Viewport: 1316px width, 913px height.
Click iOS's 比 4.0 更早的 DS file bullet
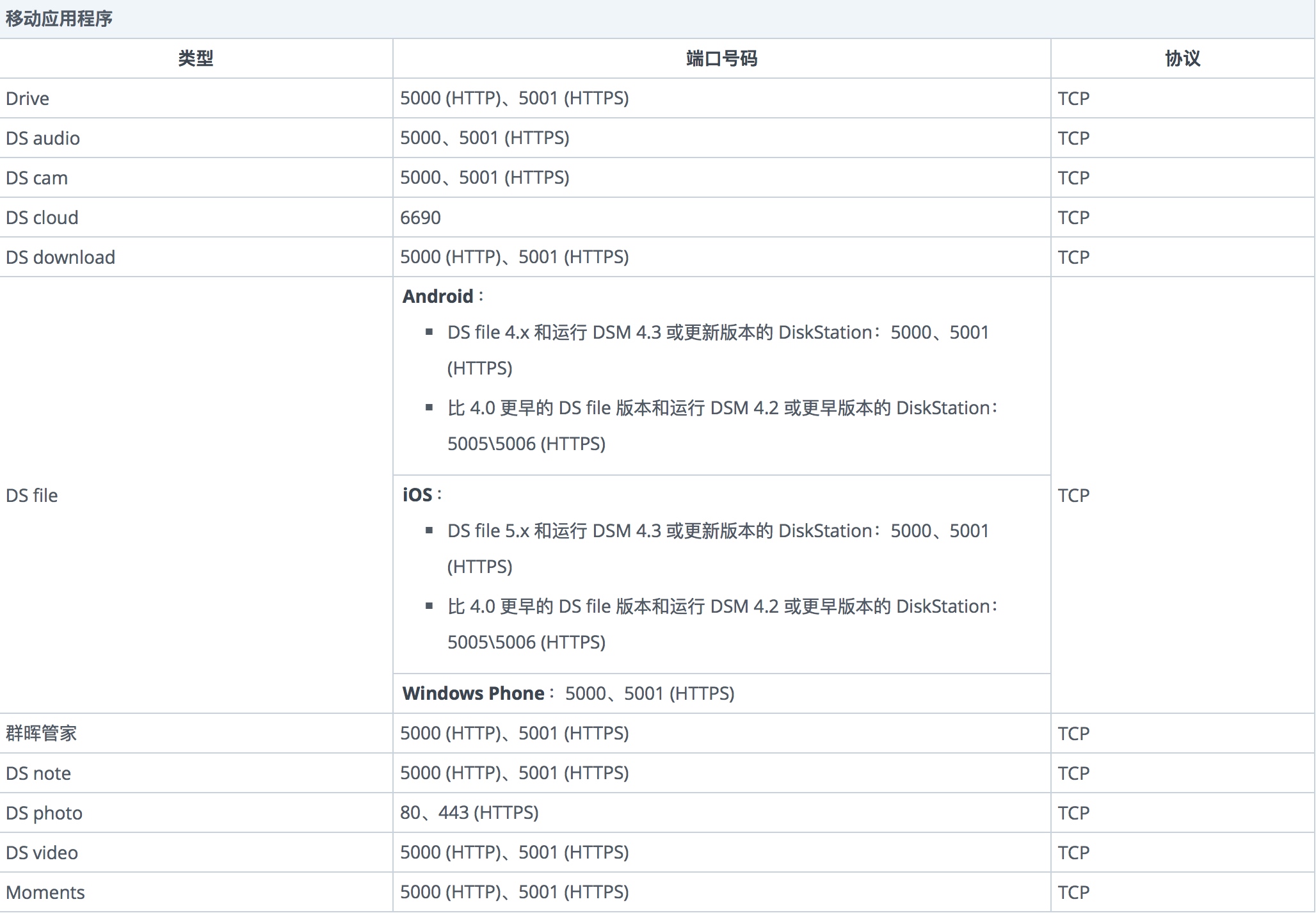coord(723,624)
